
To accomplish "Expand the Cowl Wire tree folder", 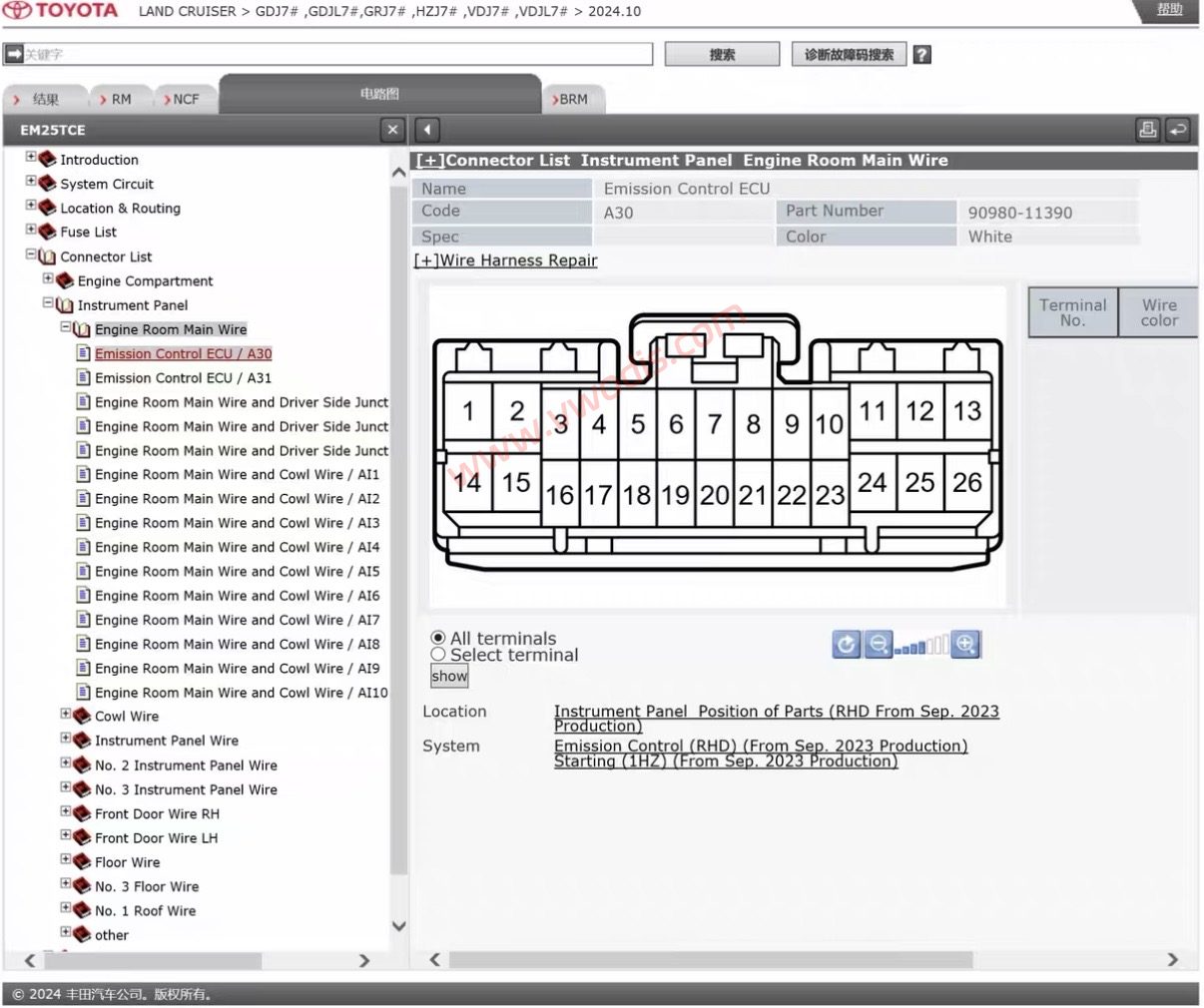I will [x=66, y=715].
